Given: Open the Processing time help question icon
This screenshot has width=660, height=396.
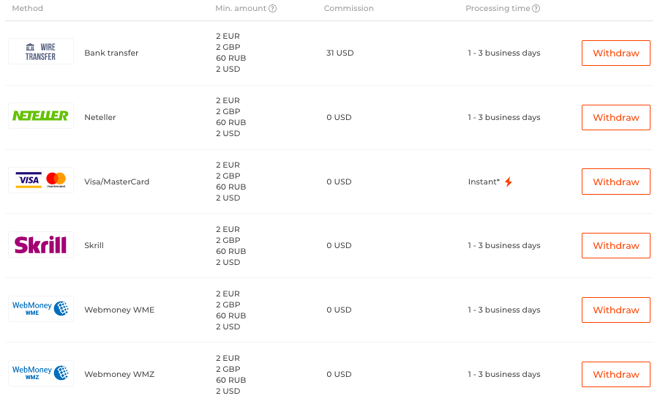Looking at the screenshot, I should pos(536,8).
